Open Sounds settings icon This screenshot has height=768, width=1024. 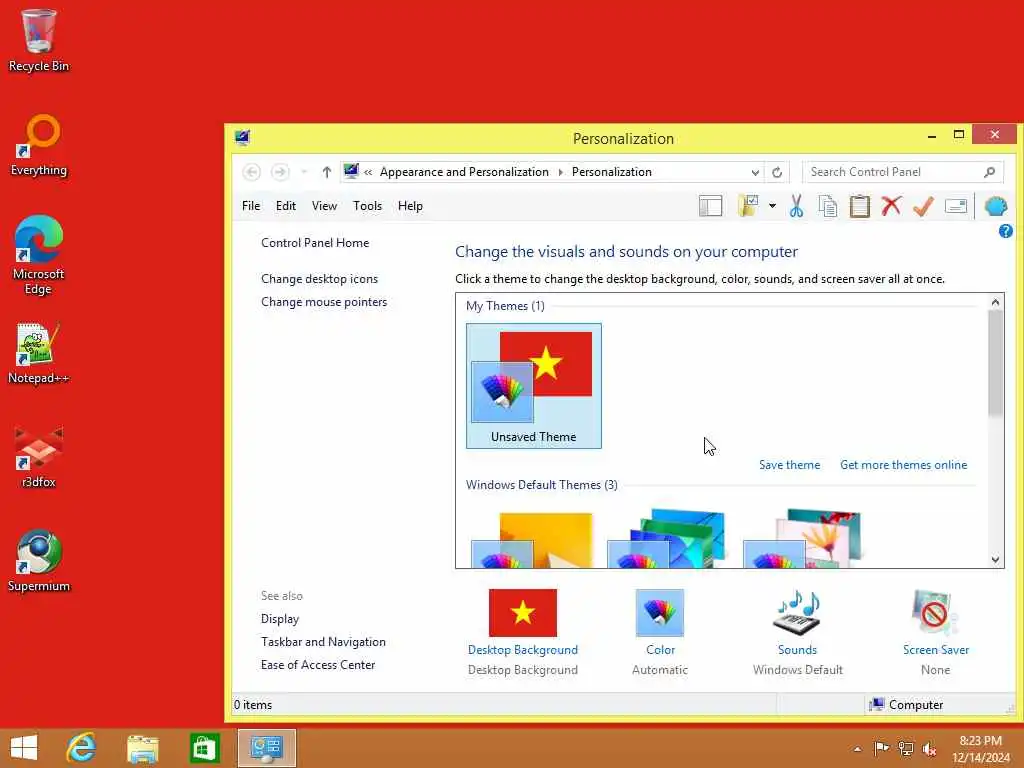pos(797,613)
